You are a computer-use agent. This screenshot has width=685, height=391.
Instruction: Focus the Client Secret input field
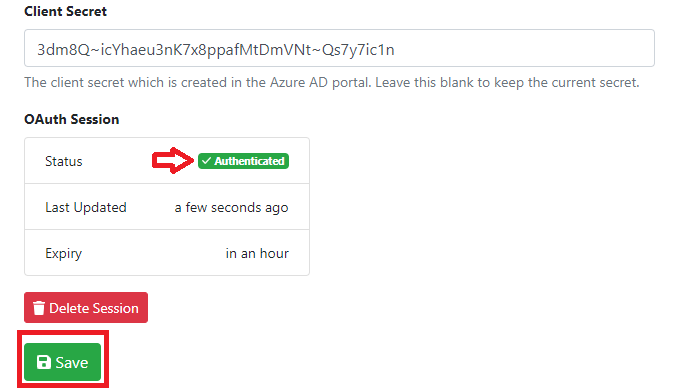pos(339,48)
